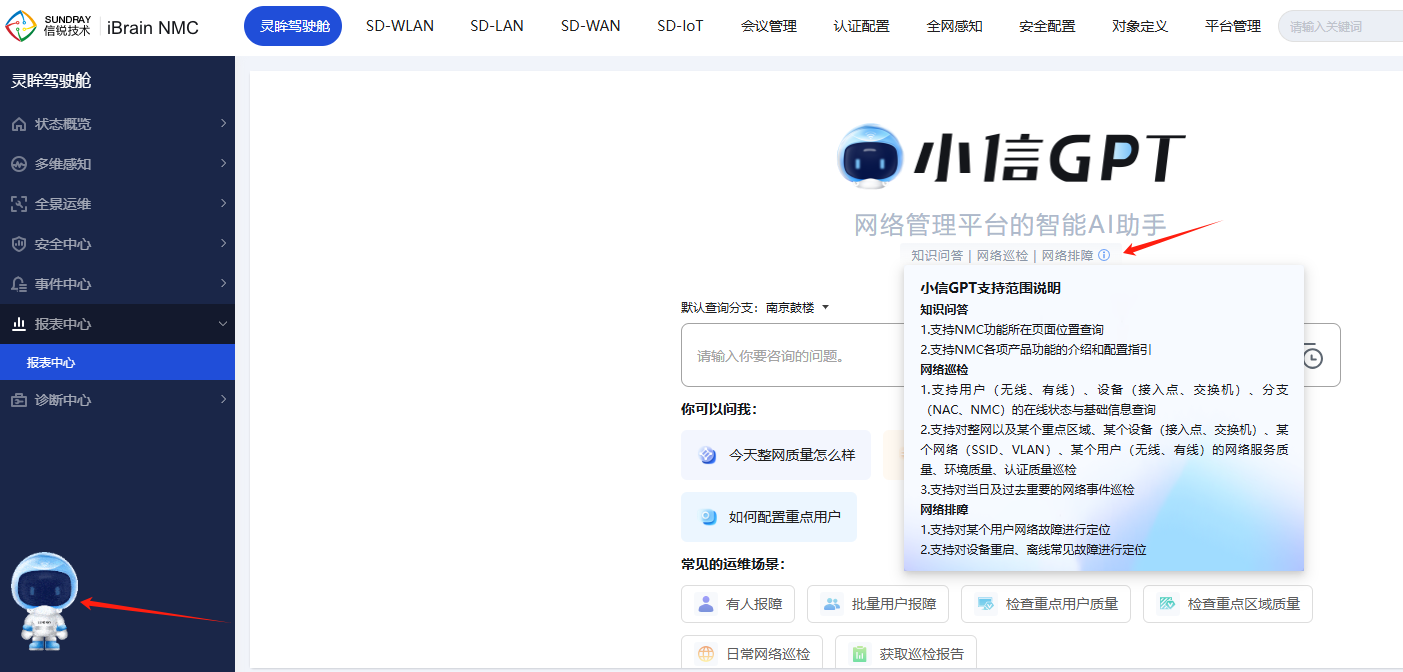Click the 知识问答 label under the subtitle
Image resolution: width=1403 pixels, height=672 pixels.
[x=937, y=255]
